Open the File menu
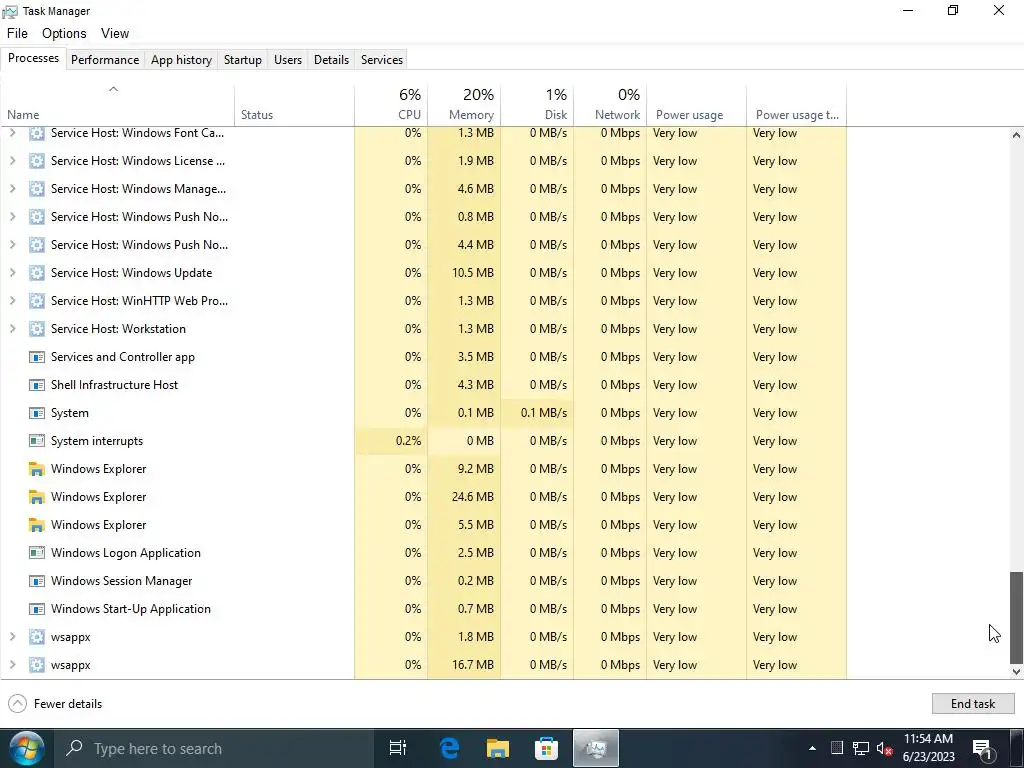Image resolution: width=1024 pixels, height=768 pixels. pos(18,33)
